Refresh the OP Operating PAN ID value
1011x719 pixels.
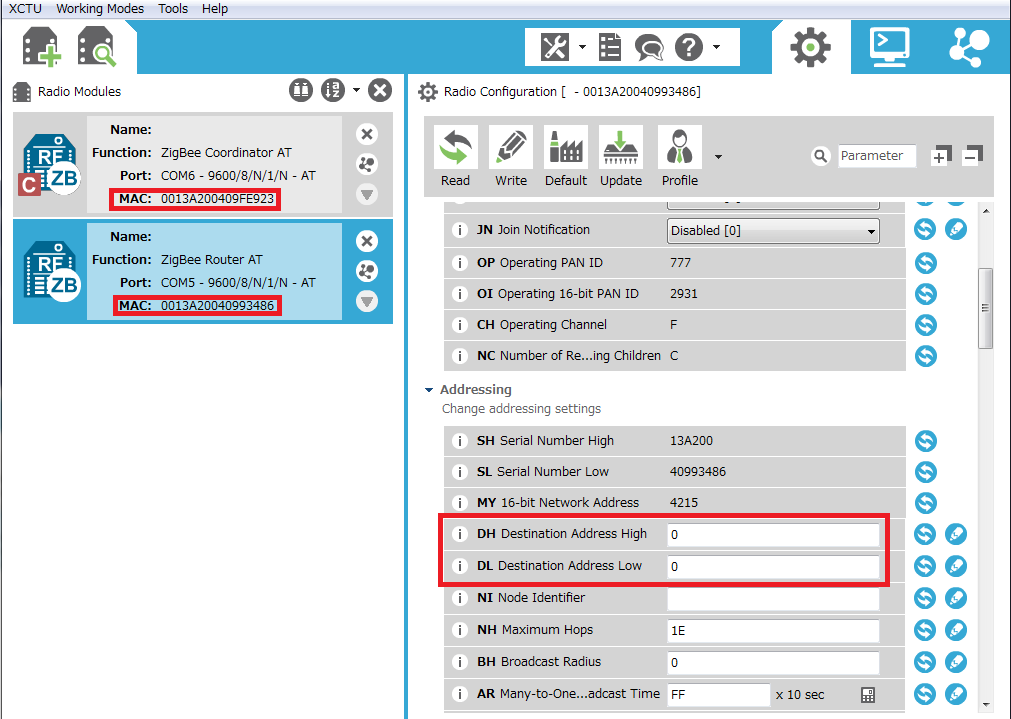click(x=925, y=263)
